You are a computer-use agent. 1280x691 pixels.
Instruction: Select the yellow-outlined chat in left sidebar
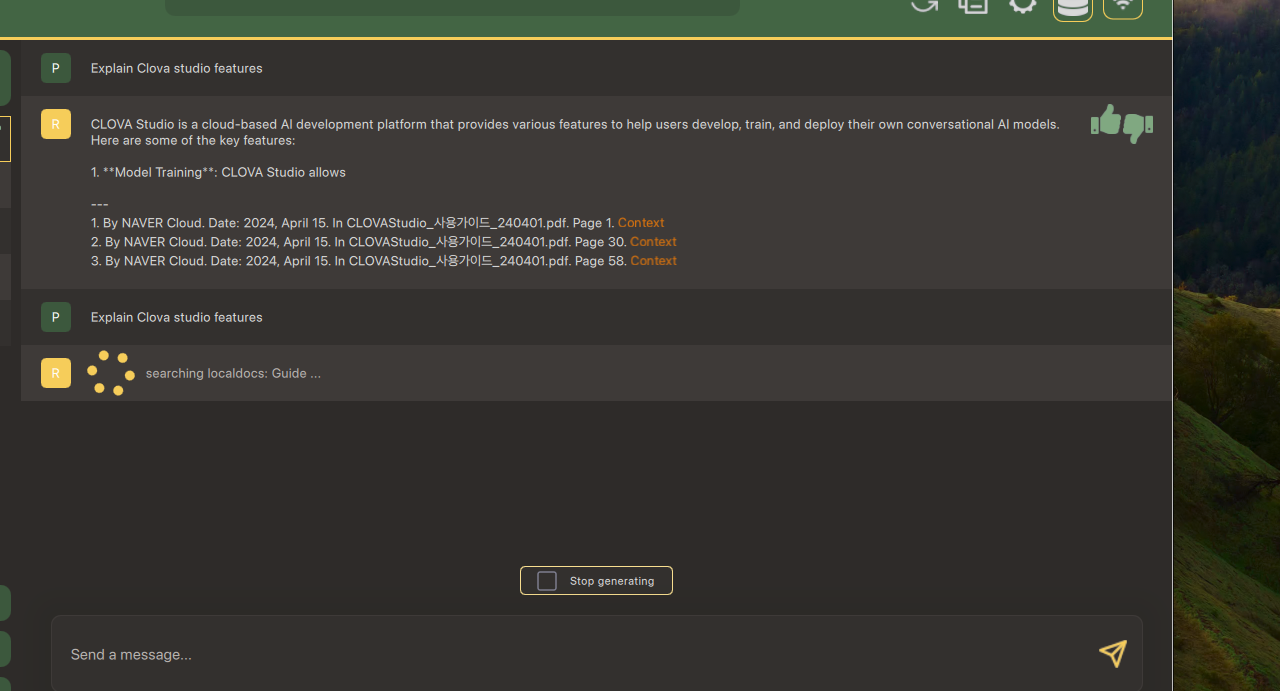[5, 138]
